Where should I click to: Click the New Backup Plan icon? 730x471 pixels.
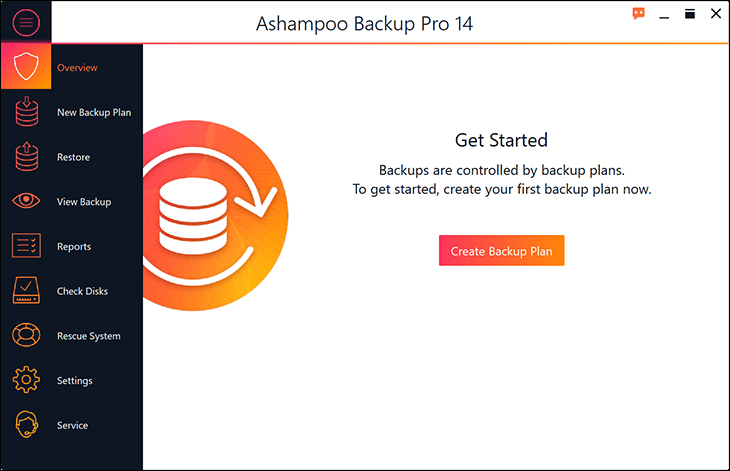[x=26, y=112]
